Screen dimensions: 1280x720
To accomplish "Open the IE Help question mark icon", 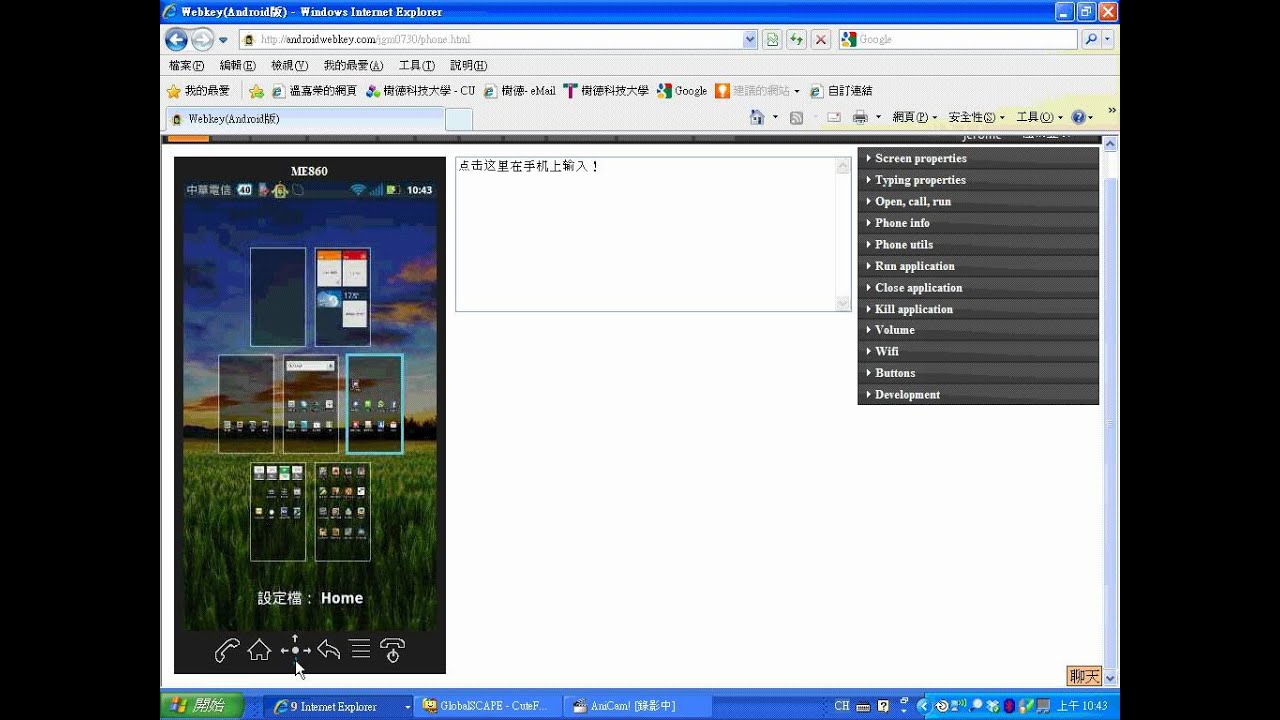I will 1077,117.
